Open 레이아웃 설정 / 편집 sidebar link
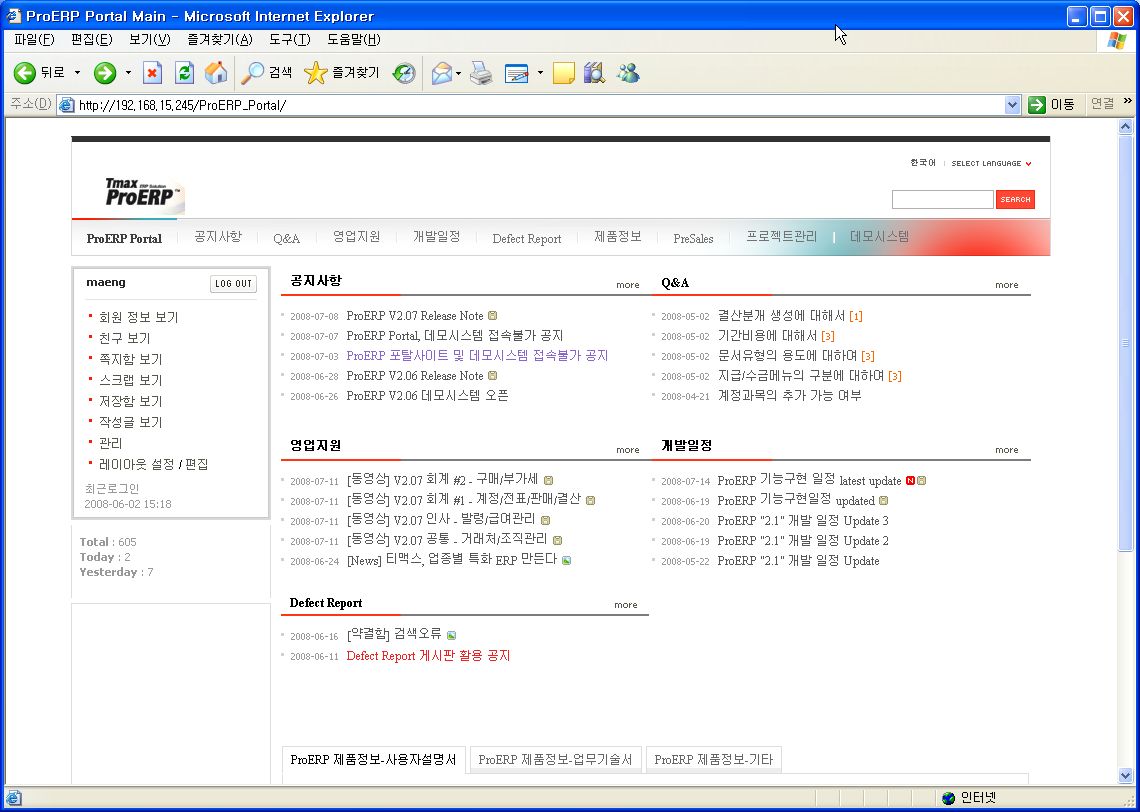The height and width of the screenshot is (812, 1140). [153, 464]
